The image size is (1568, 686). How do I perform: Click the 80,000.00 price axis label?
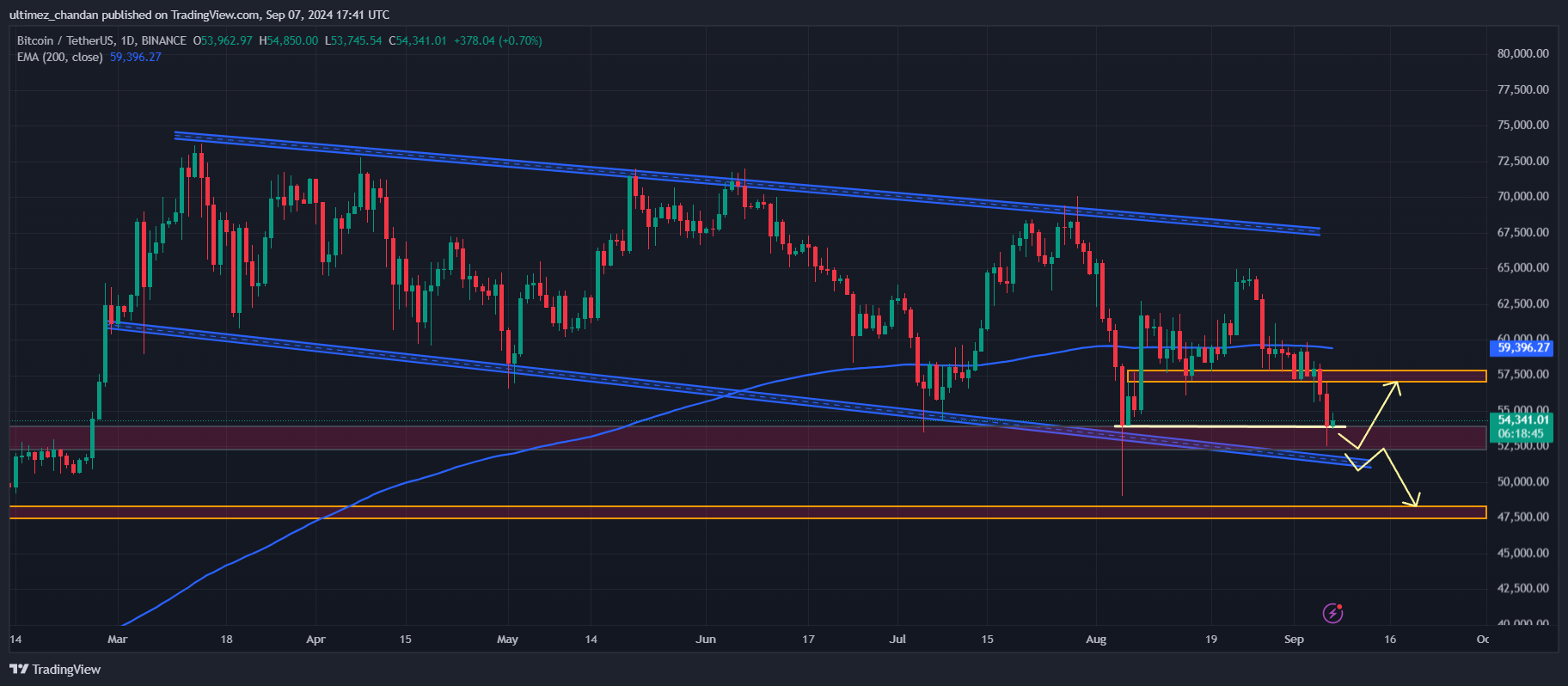1522,53
